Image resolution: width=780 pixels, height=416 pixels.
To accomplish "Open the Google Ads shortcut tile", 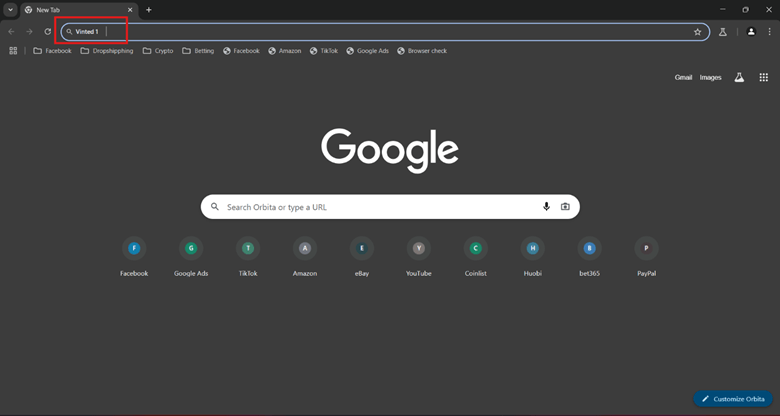I will [x=191, y=256].
